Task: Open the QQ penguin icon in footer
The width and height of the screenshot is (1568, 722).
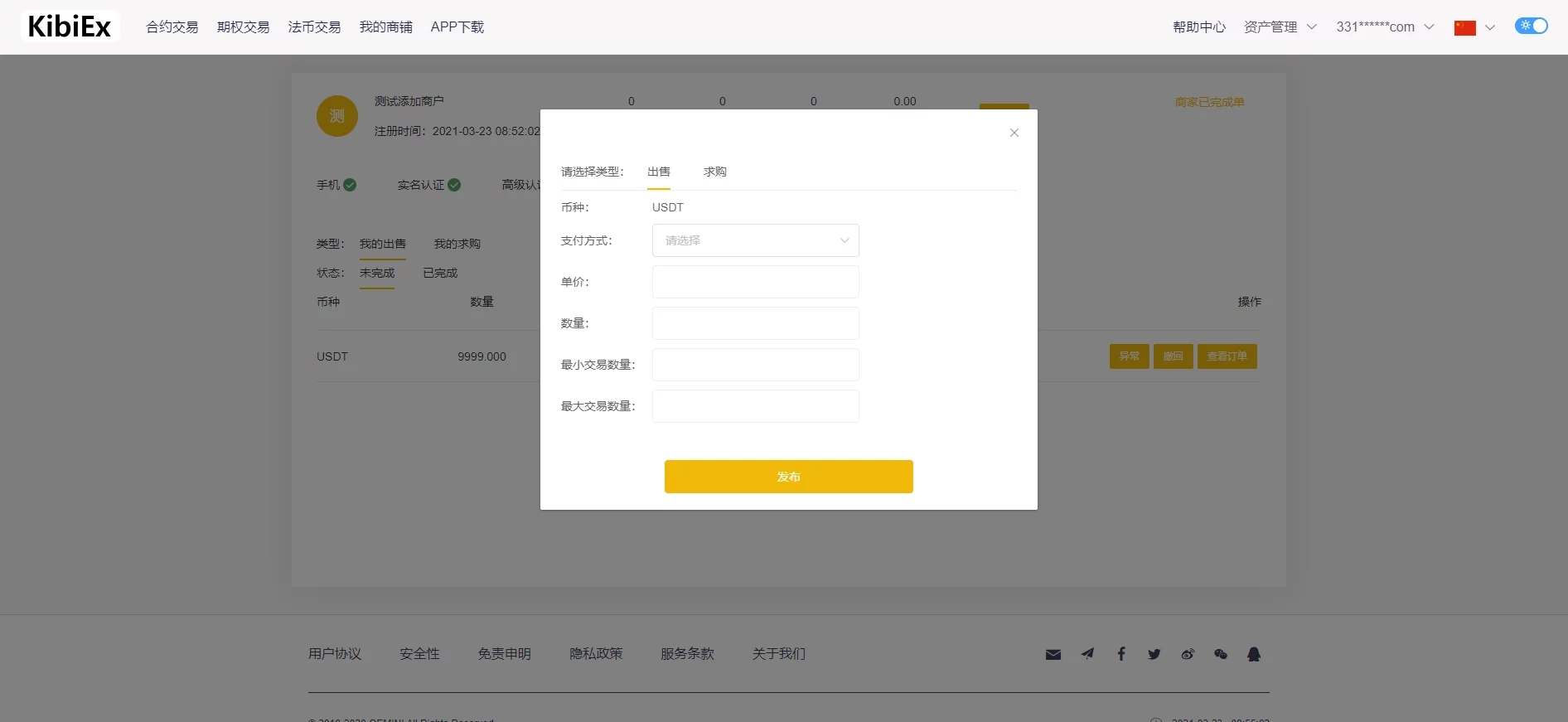Action: click(x=1254, y=654)
